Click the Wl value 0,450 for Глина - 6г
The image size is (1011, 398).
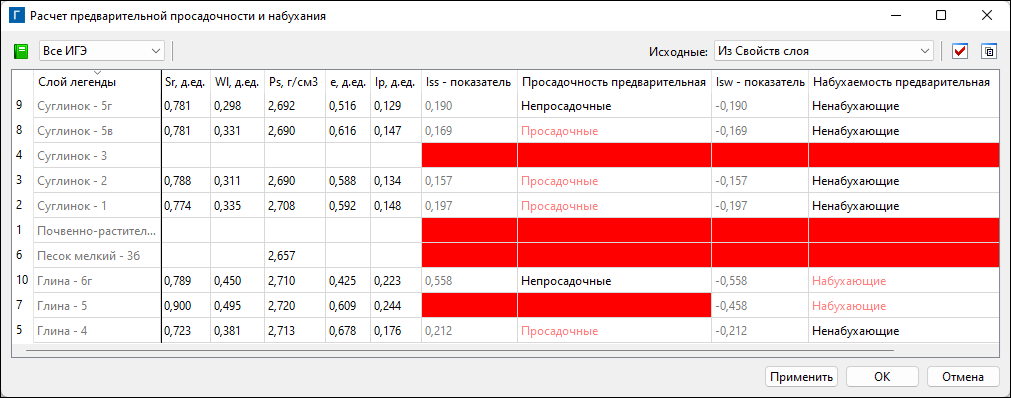coord(227,281)
